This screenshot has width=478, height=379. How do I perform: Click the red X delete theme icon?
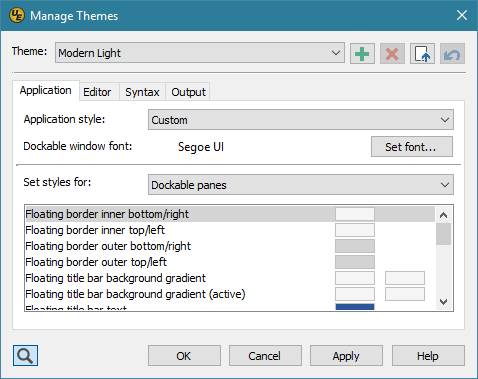(392, 53)
